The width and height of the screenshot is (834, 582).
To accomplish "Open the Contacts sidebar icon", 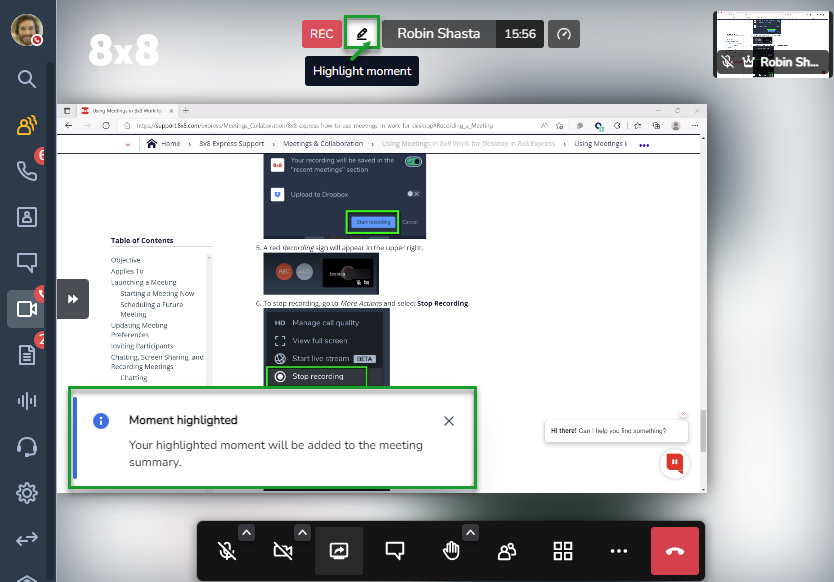I will coord(27,217).
